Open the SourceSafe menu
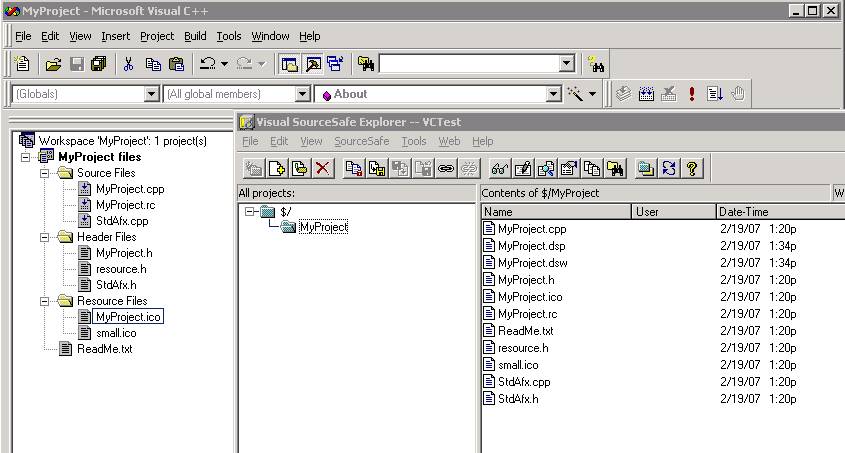845x453 pixels. 362,142
